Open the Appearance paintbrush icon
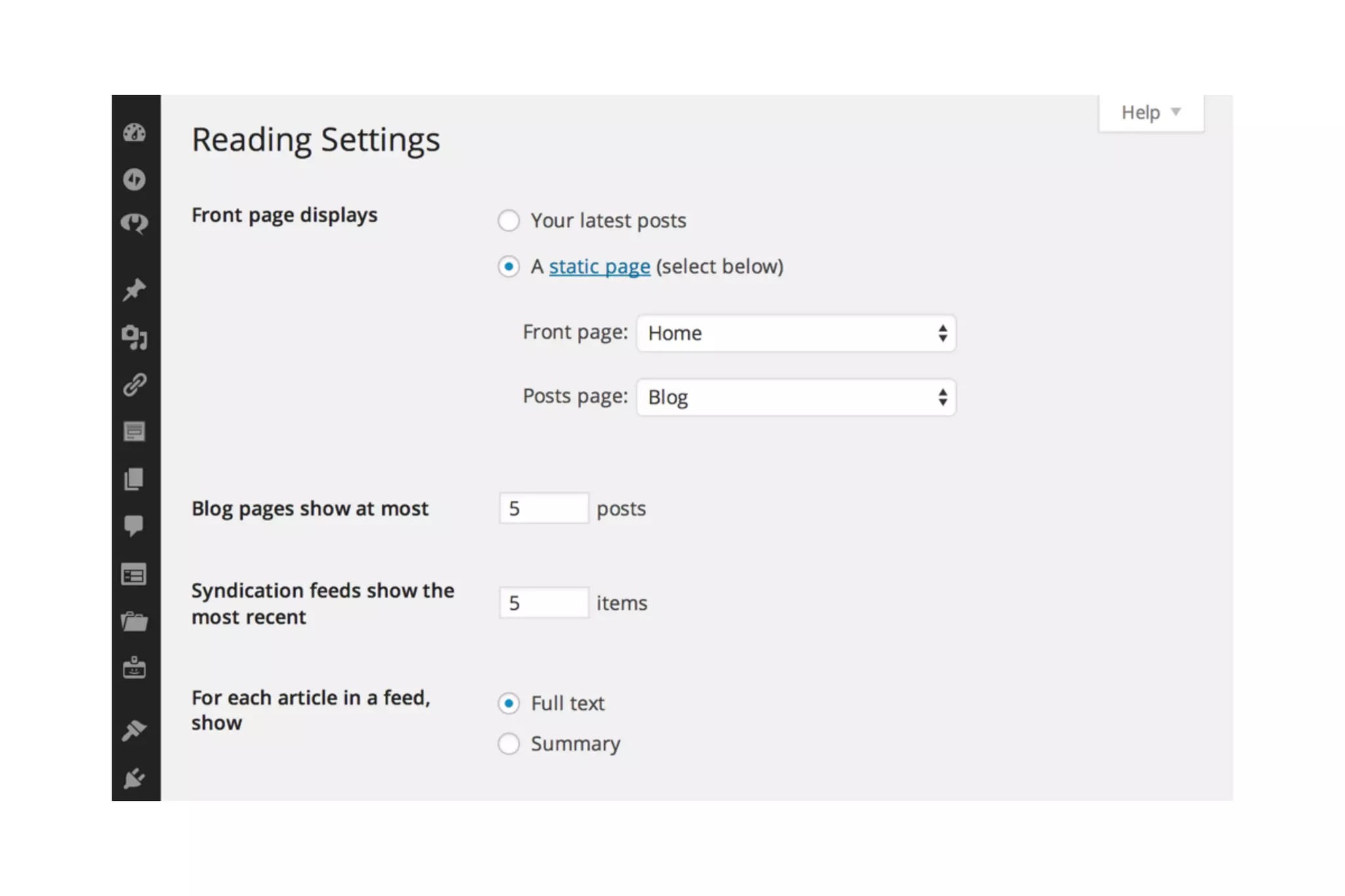 click(x=135, y=730)
